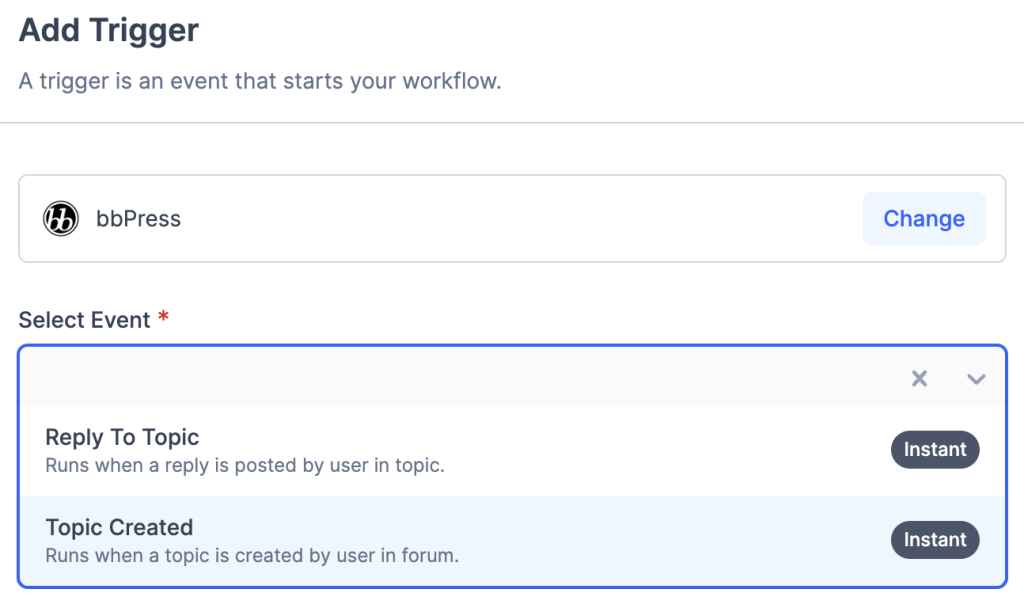The image size is (1024, 608).
Task: Click the bbPress app name text
Action: pos(138,219)
